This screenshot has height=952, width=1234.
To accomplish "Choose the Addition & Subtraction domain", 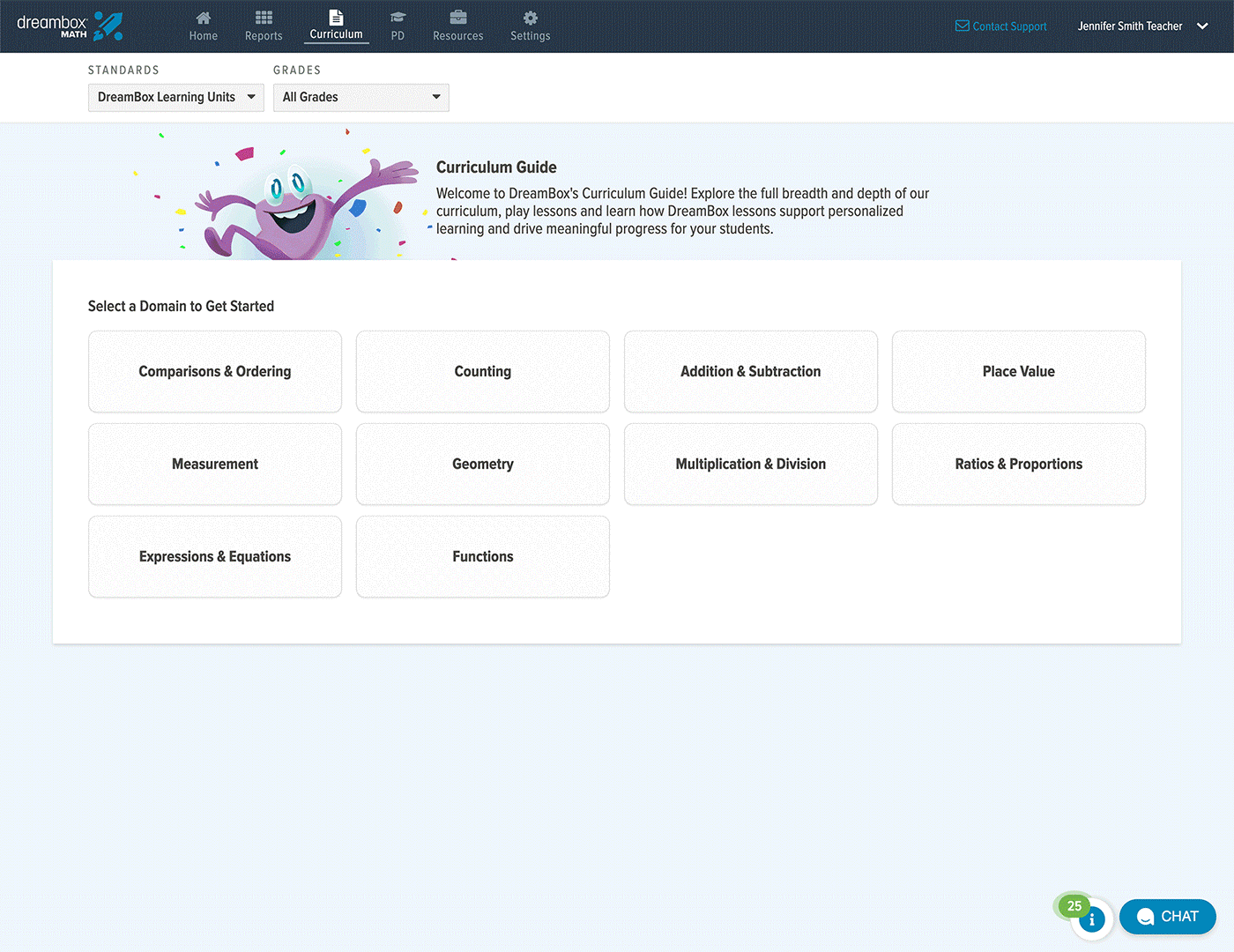I will [x=750, y=371].
